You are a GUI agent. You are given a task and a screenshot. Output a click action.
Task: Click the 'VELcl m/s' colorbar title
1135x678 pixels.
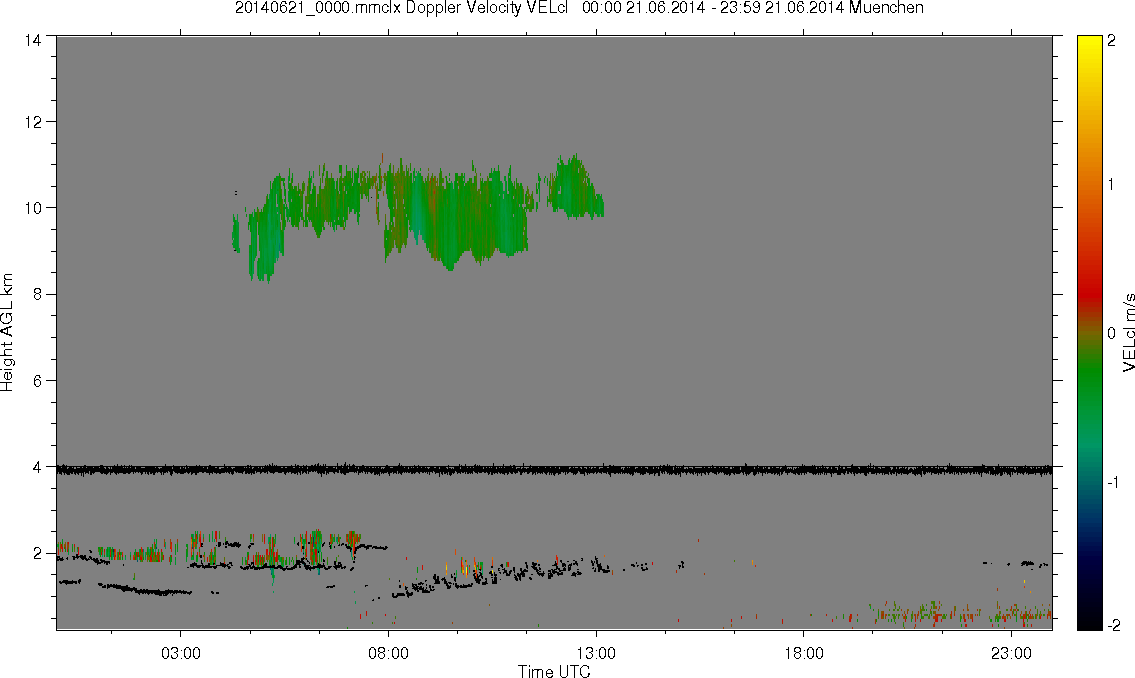coord(1128,333)
